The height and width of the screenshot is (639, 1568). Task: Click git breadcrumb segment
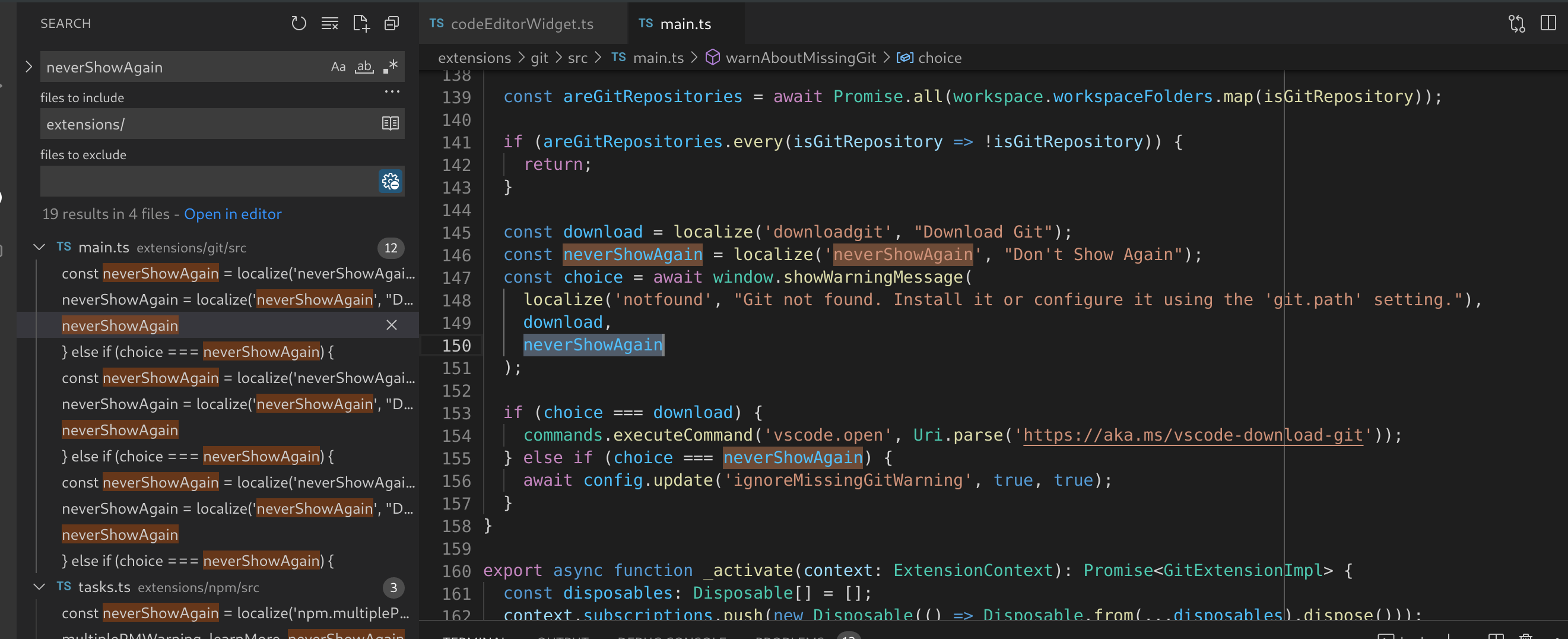pyautogui.click(x=539, y=58)
